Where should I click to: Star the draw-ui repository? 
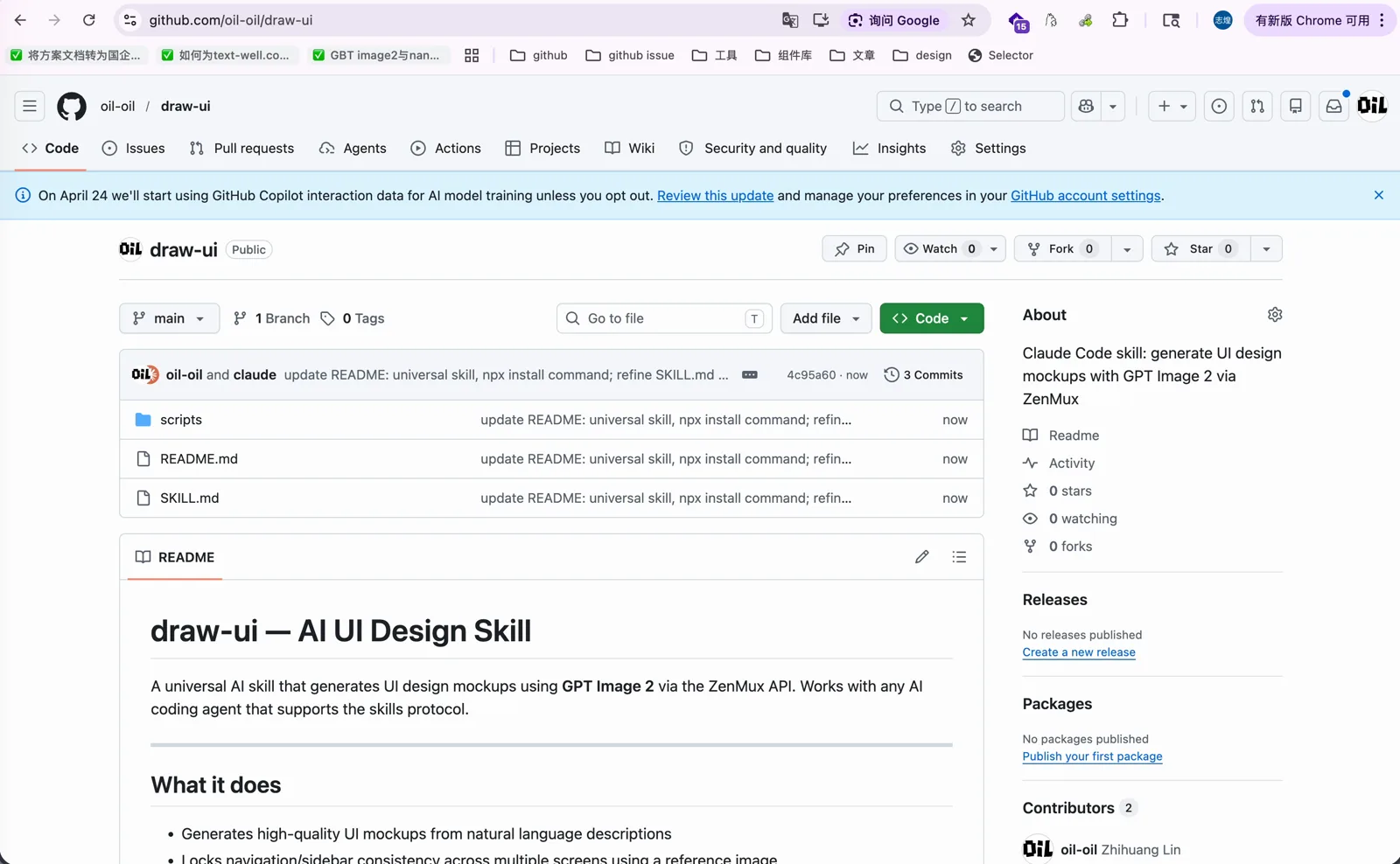[1201, 249]
